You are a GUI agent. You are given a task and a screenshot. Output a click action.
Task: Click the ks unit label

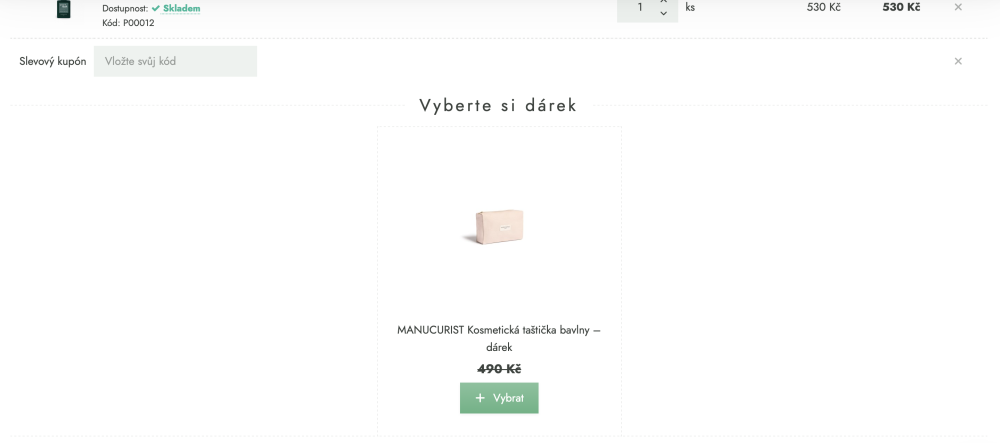tap(690, 8)
